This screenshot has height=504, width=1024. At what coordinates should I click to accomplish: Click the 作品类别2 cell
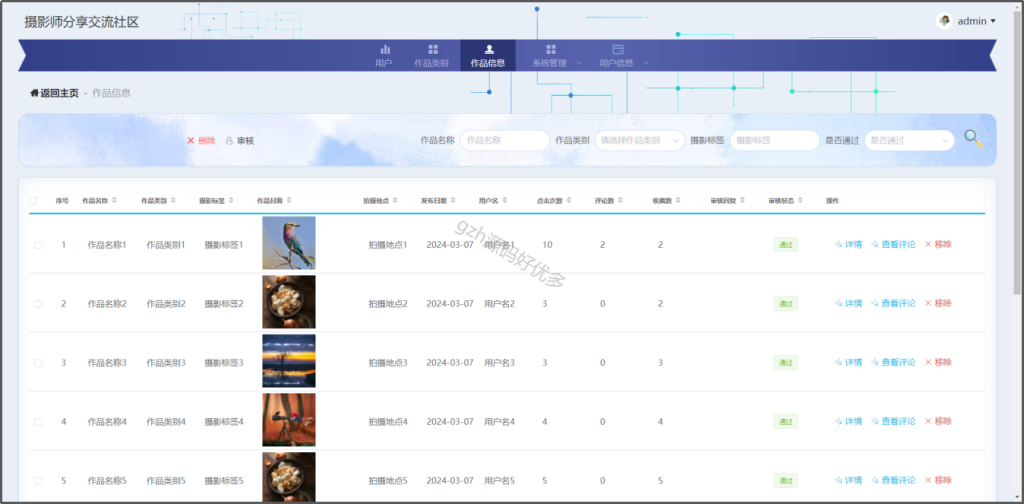[x=166, y=304]
